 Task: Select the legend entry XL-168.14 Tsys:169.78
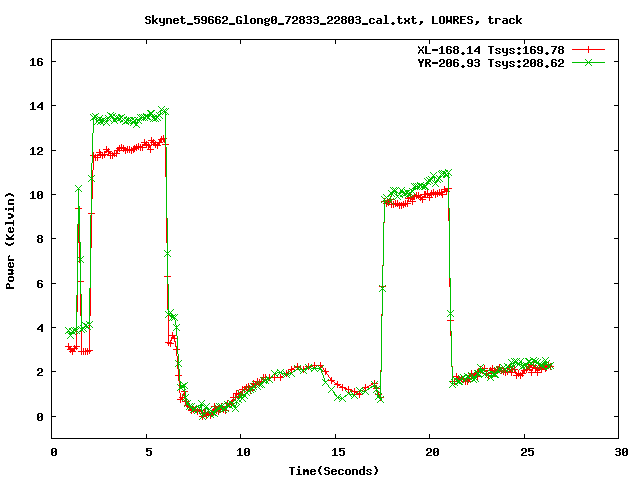tap(491, 50)
